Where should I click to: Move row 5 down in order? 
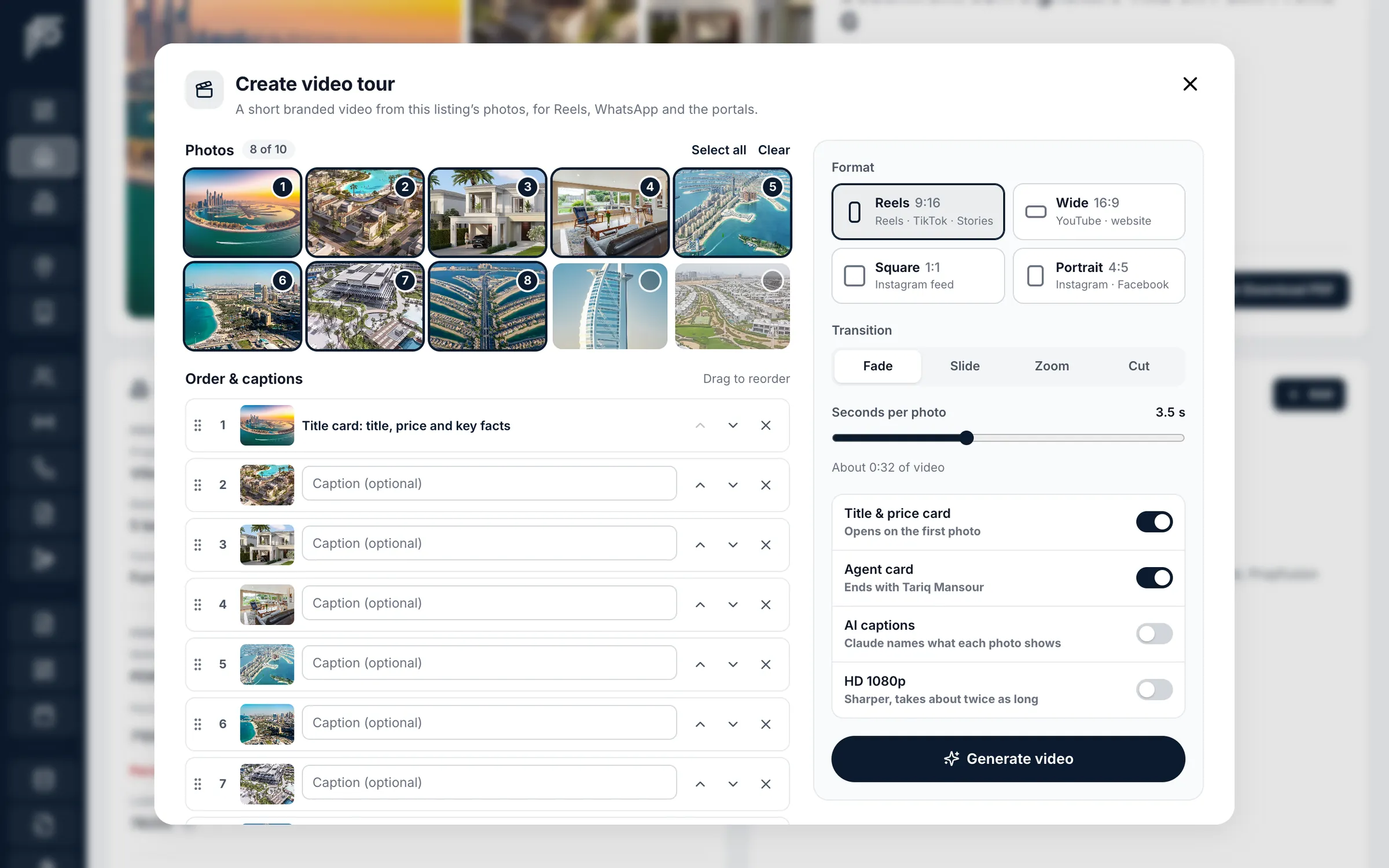pos(733,664)
